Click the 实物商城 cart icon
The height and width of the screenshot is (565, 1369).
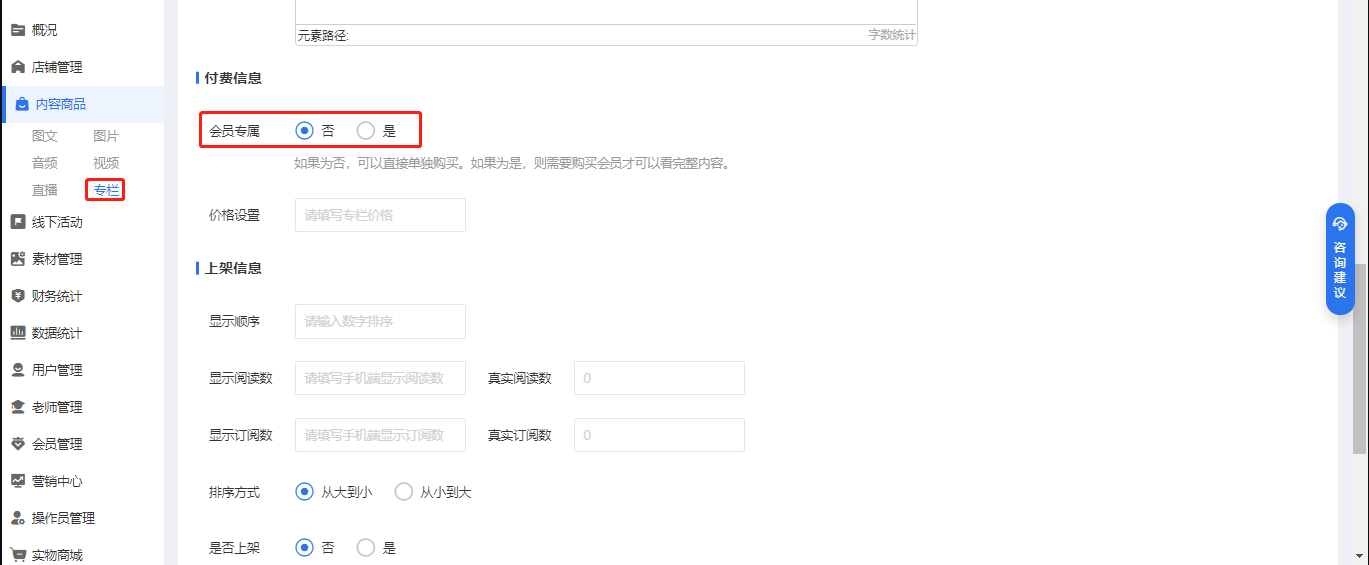tap(18, 555)
